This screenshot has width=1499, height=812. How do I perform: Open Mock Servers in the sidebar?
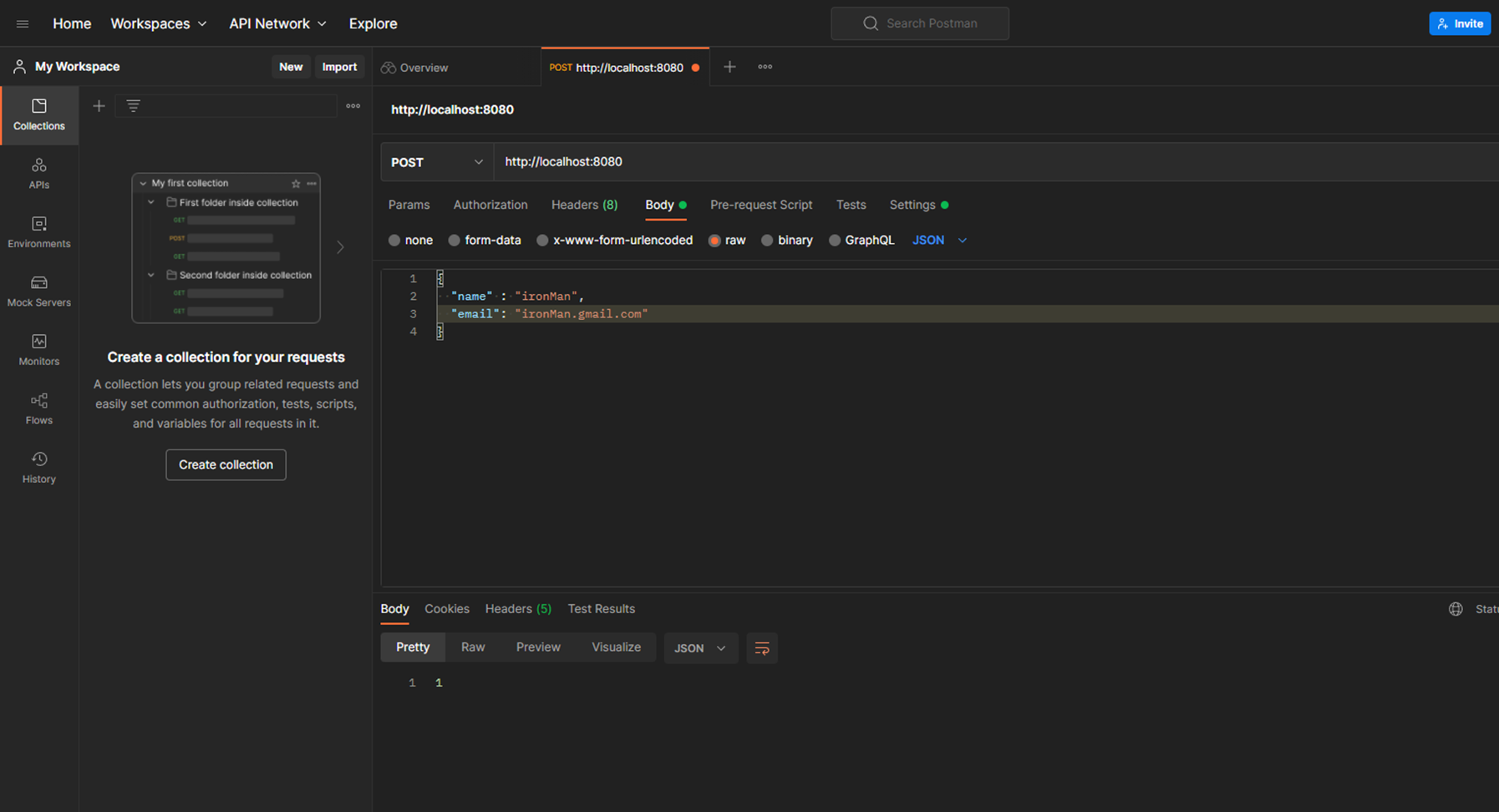click(38, 292)
